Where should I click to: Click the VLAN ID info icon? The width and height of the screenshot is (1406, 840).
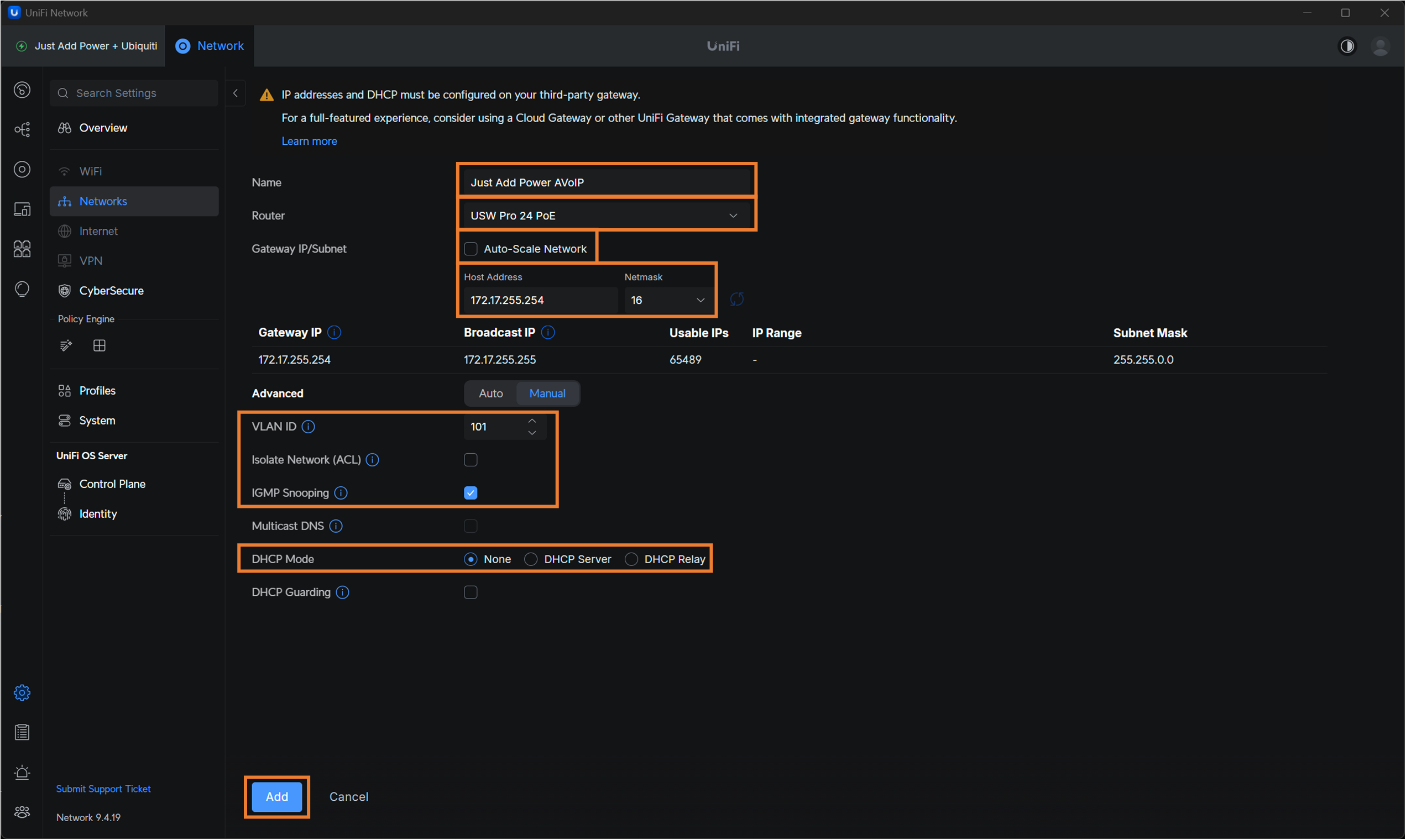(x=308, y=427)
